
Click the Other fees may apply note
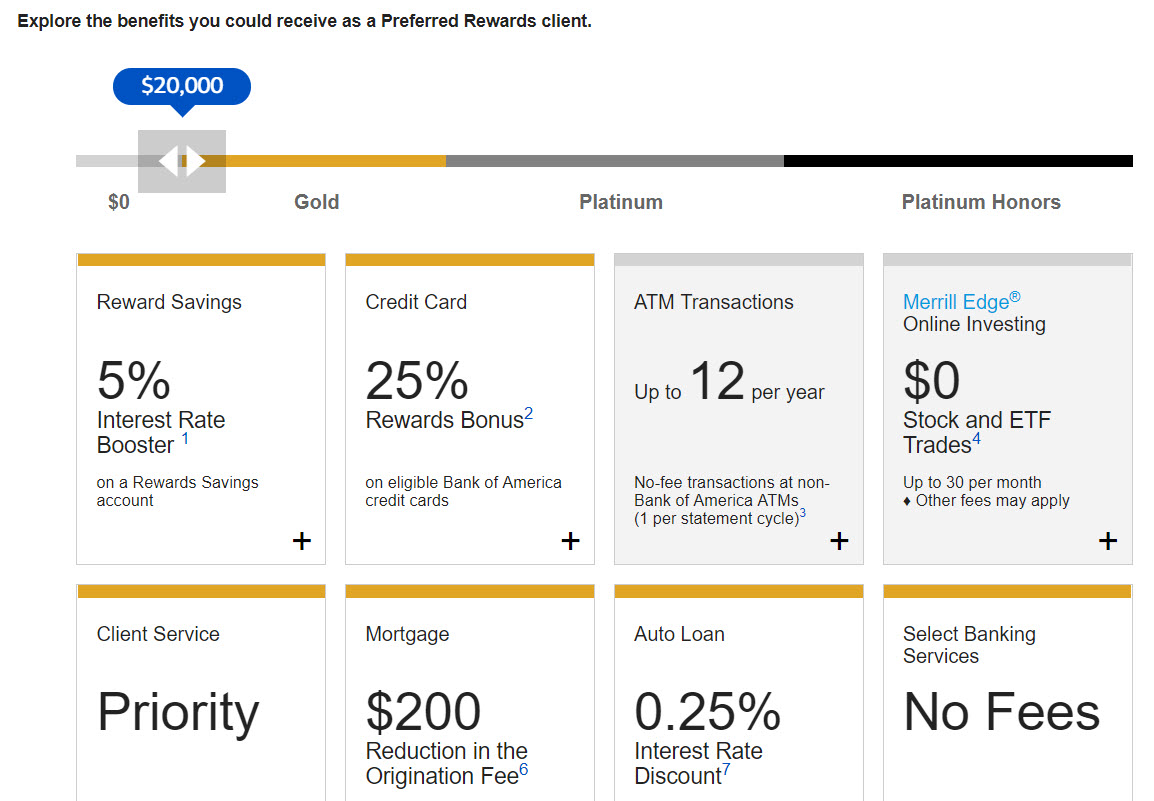click(x=986, y=501)
